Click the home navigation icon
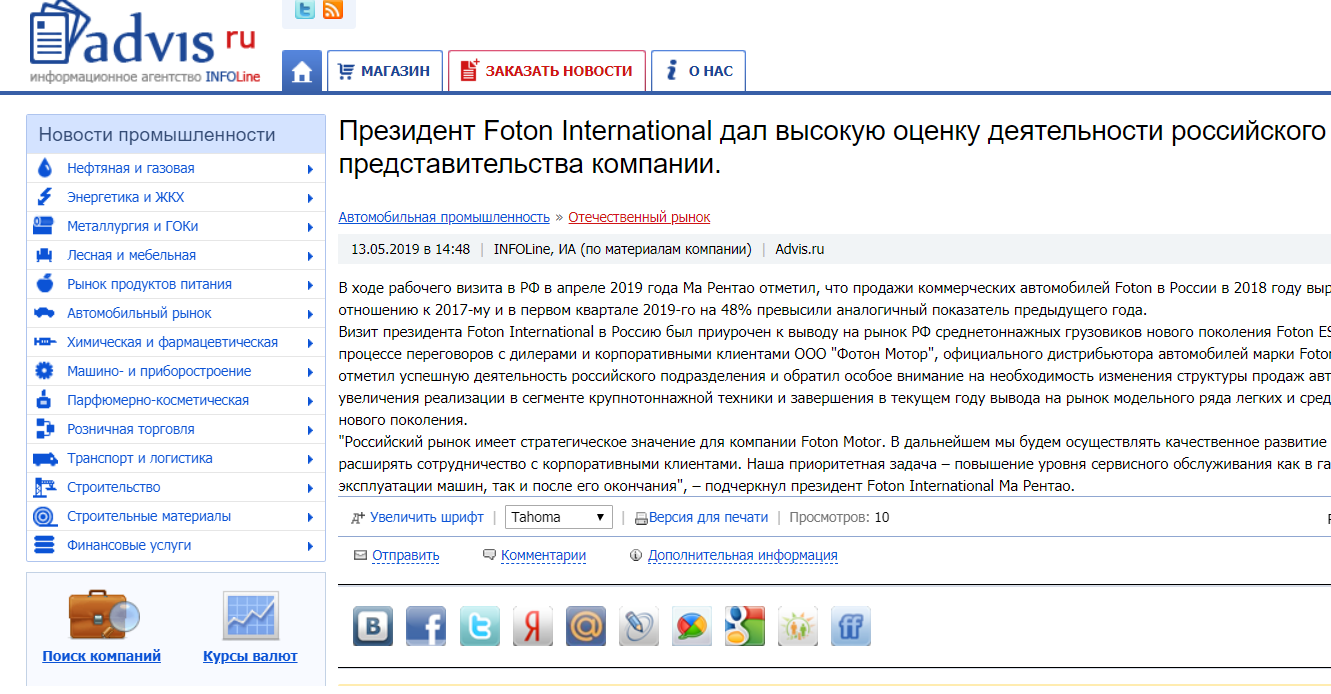 point(301,70)
